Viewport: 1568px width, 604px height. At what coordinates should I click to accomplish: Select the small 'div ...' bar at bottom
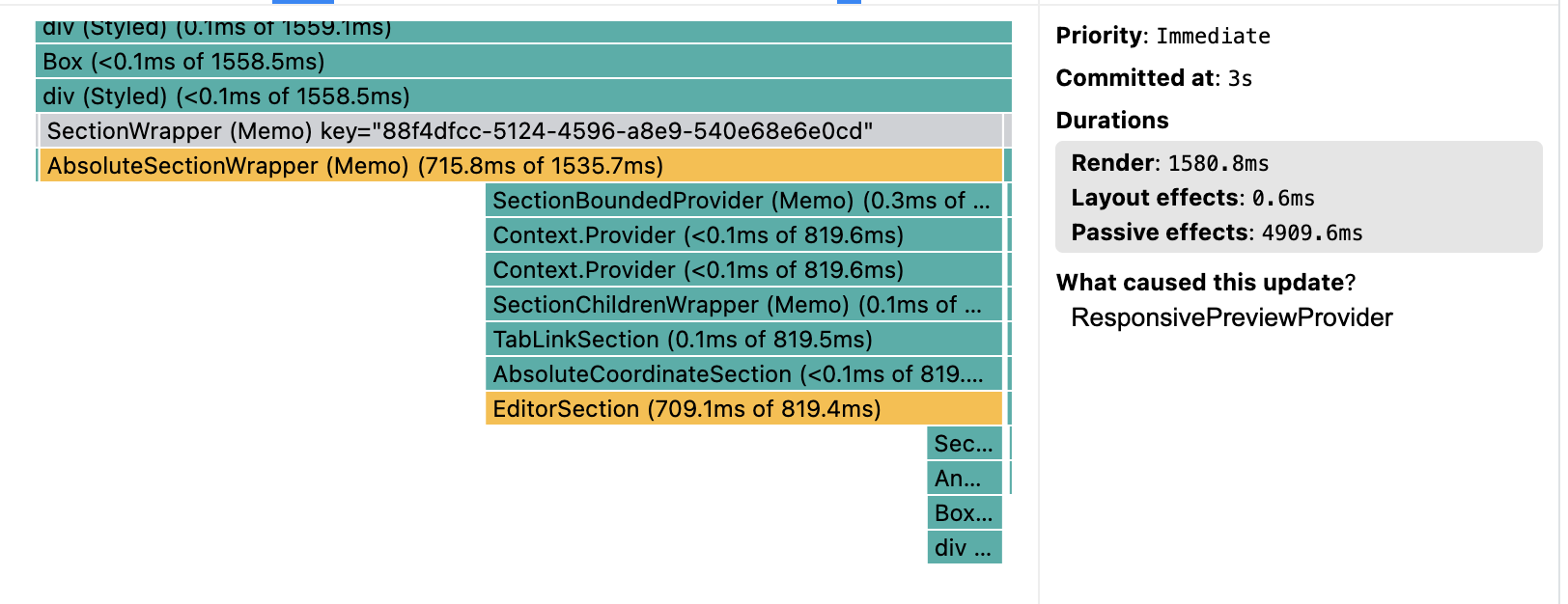[965, 548]
